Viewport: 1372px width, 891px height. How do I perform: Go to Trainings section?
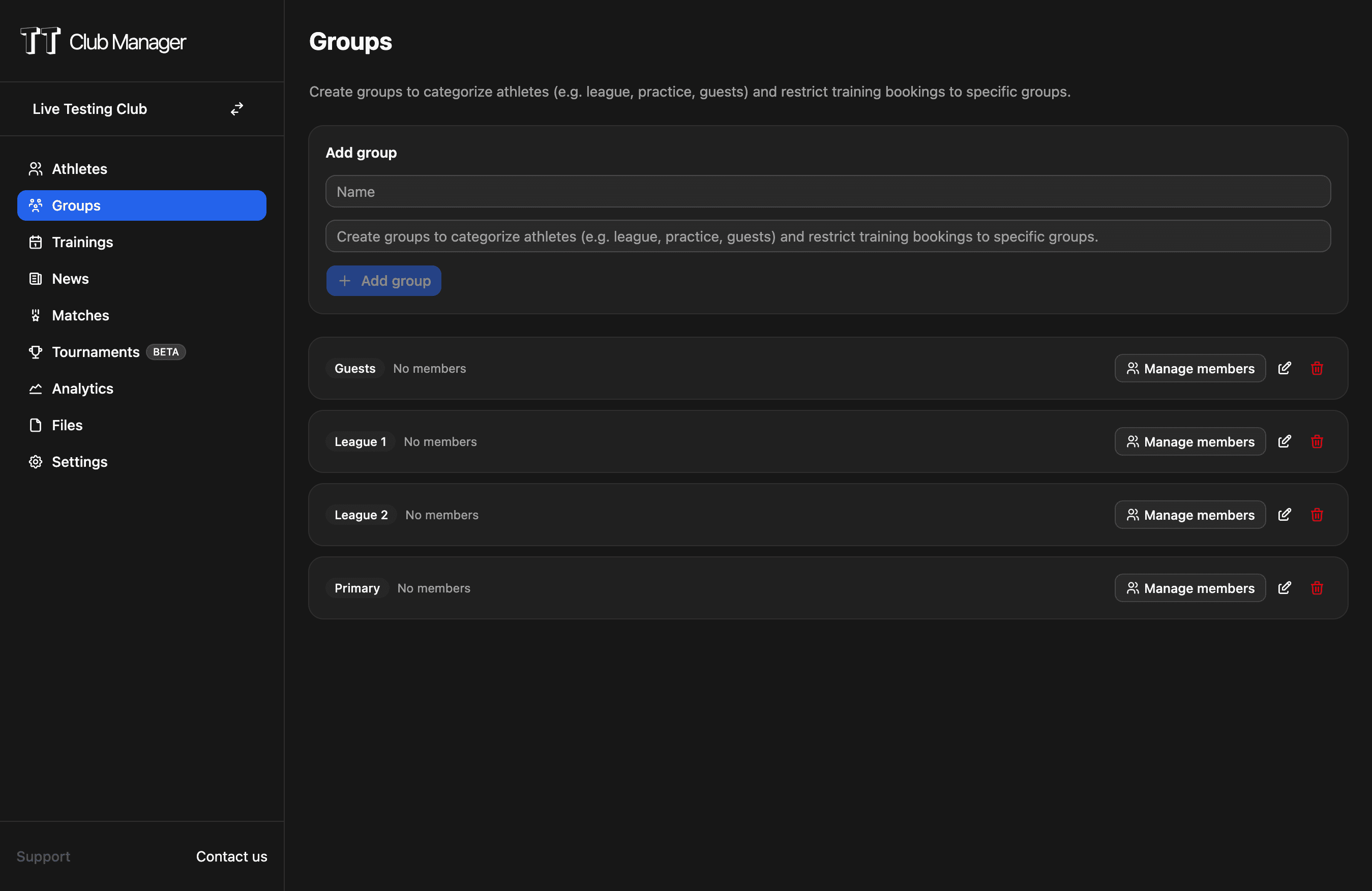pyautogui.click(x=142, y=242)
